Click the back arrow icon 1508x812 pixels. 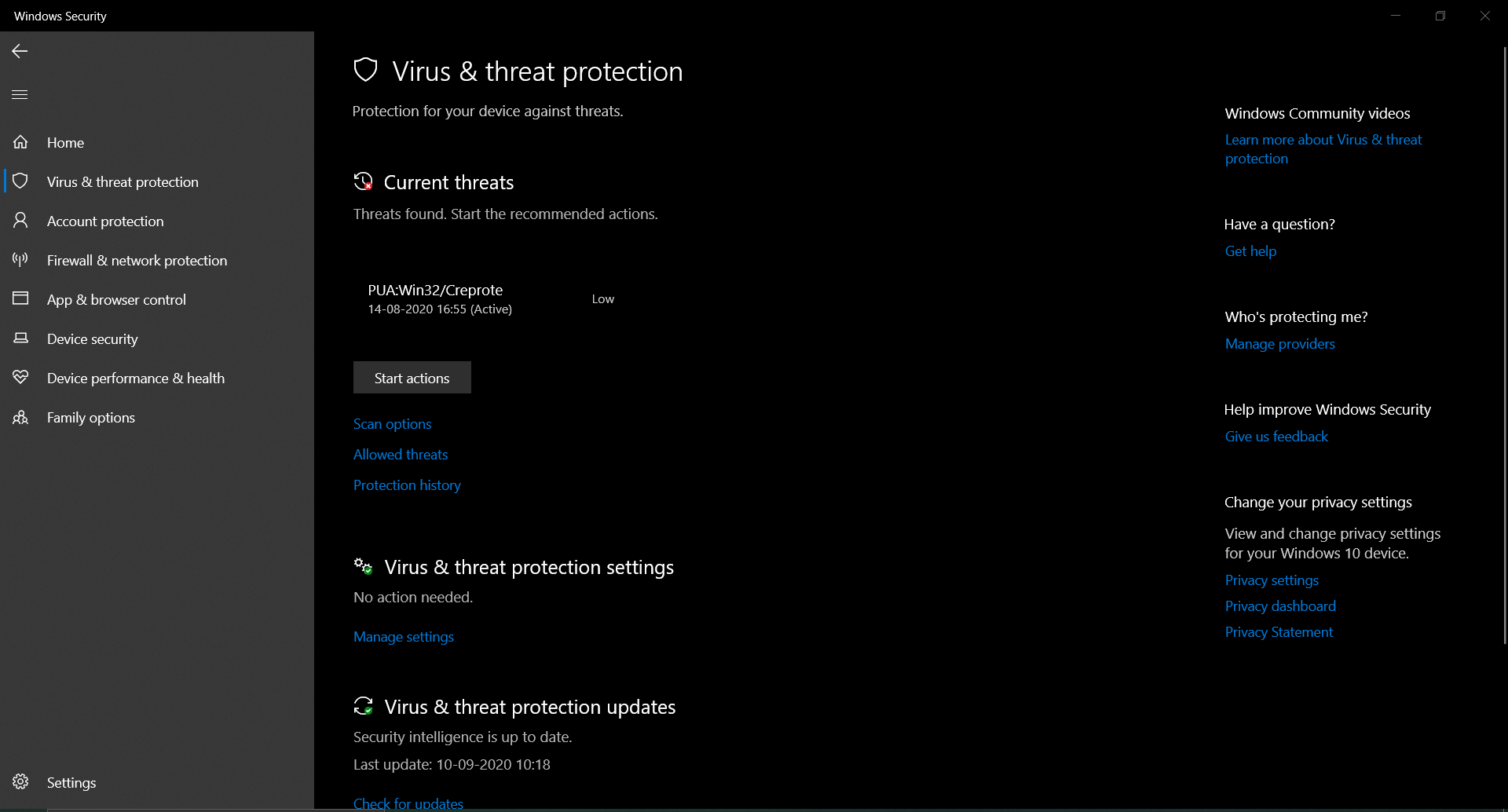click(20, 51)
